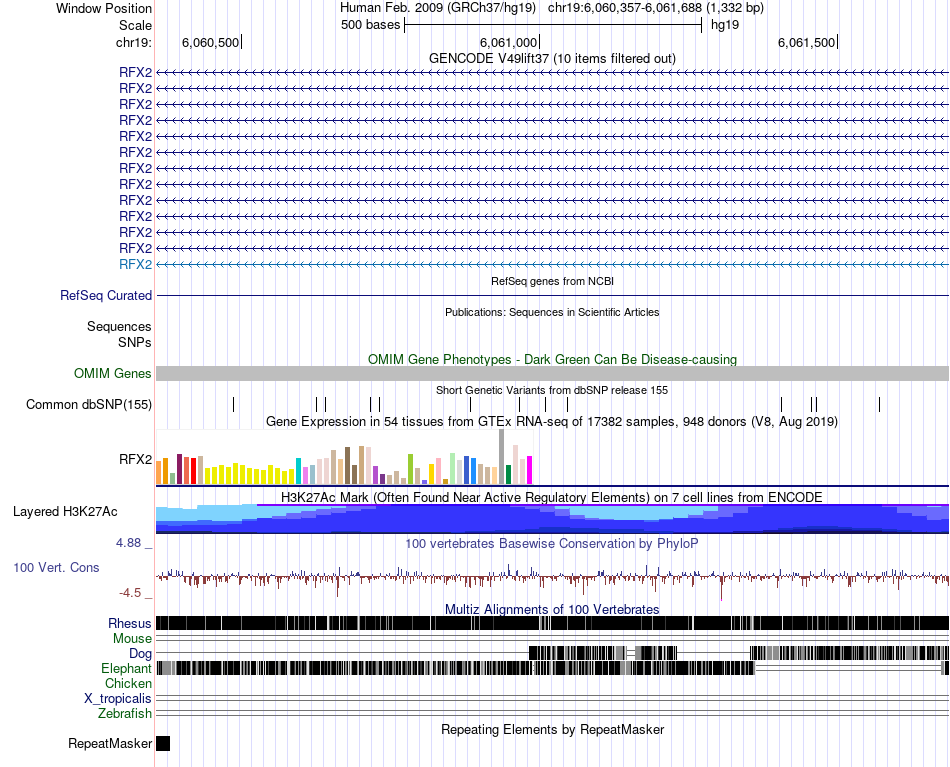This screenshot has width=950, height=767.
Task: Click the 6,061,500 coordinate mark
Action: click(806, 42)
